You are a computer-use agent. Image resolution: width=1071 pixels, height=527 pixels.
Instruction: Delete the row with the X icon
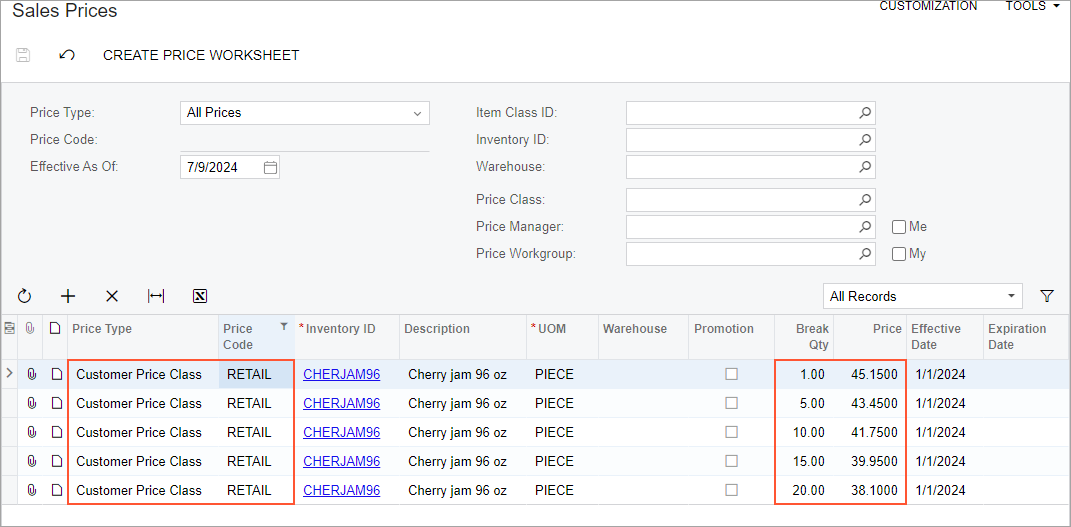(112, 296)
